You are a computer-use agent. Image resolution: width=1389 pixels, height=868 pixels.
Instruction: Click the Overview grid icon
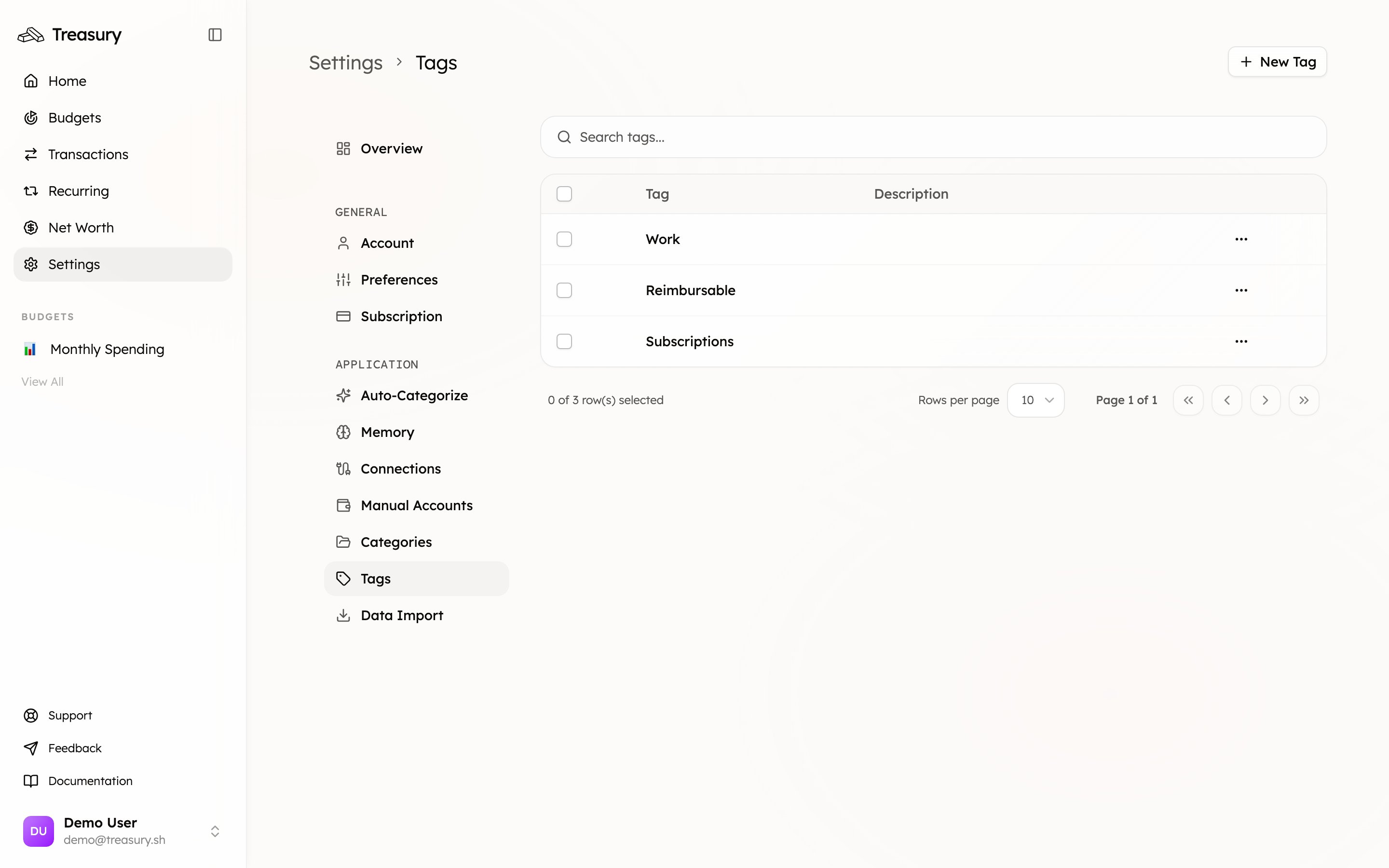343,149
